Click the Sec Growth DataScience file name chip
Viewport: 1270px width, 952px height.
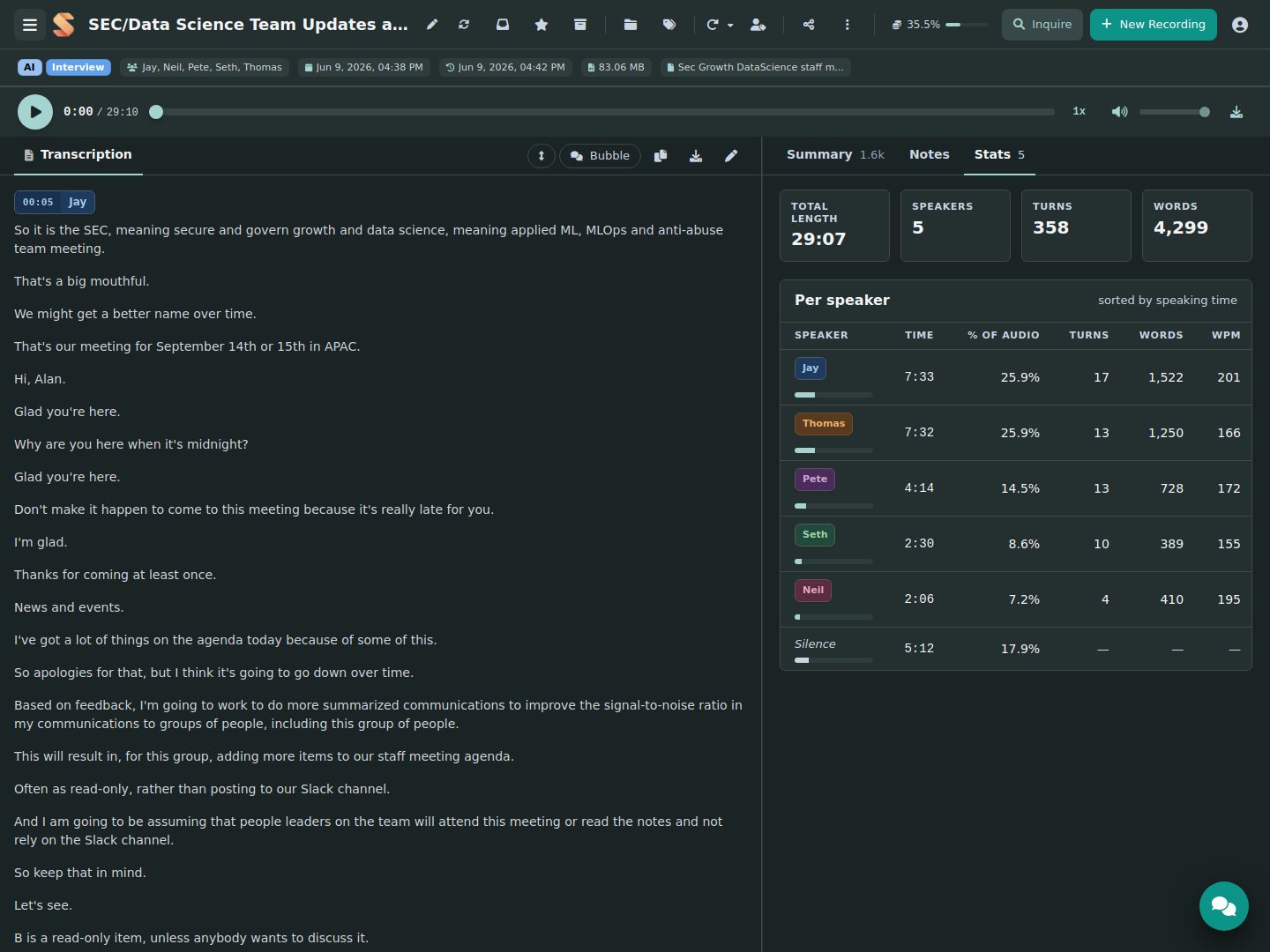click(756, 67)
